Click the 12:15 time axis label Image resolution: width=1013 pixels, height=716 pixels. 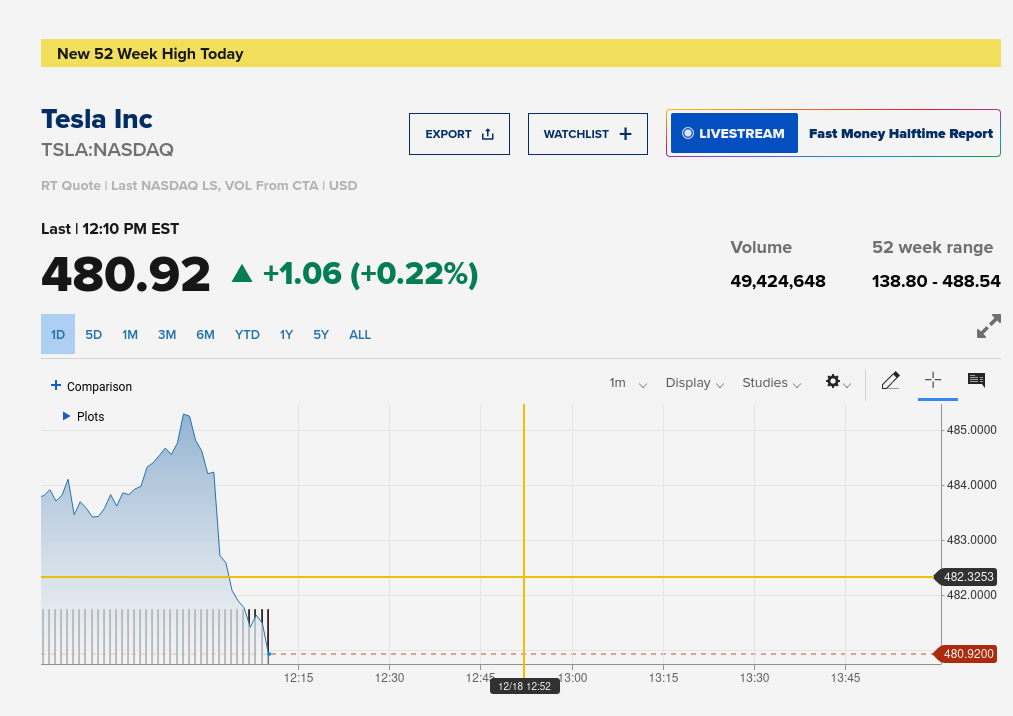pyautogui.click(x=298, y=678)
